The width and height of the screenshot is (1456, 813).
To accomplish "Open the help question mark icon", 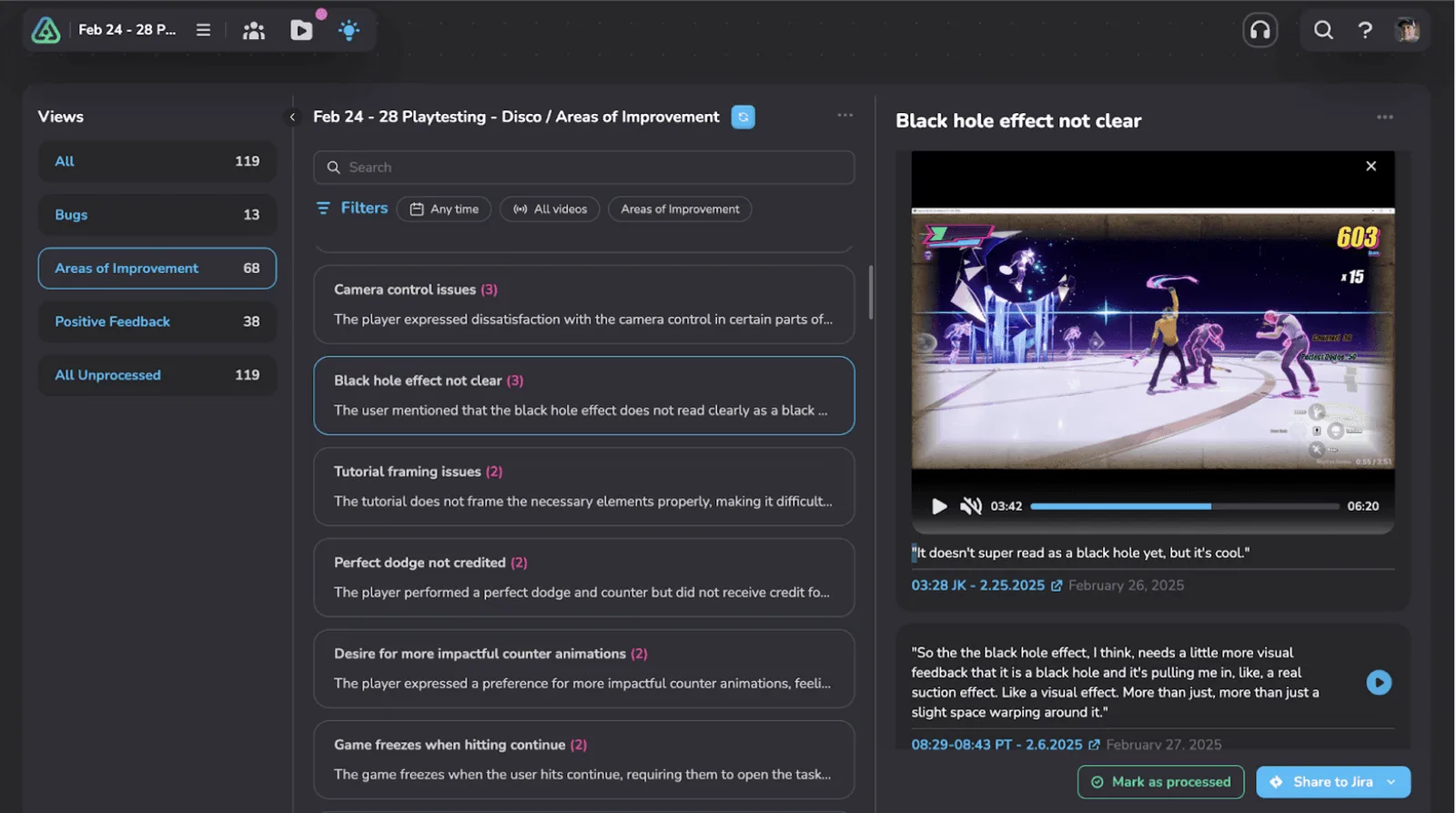I will coord(1365,30).
